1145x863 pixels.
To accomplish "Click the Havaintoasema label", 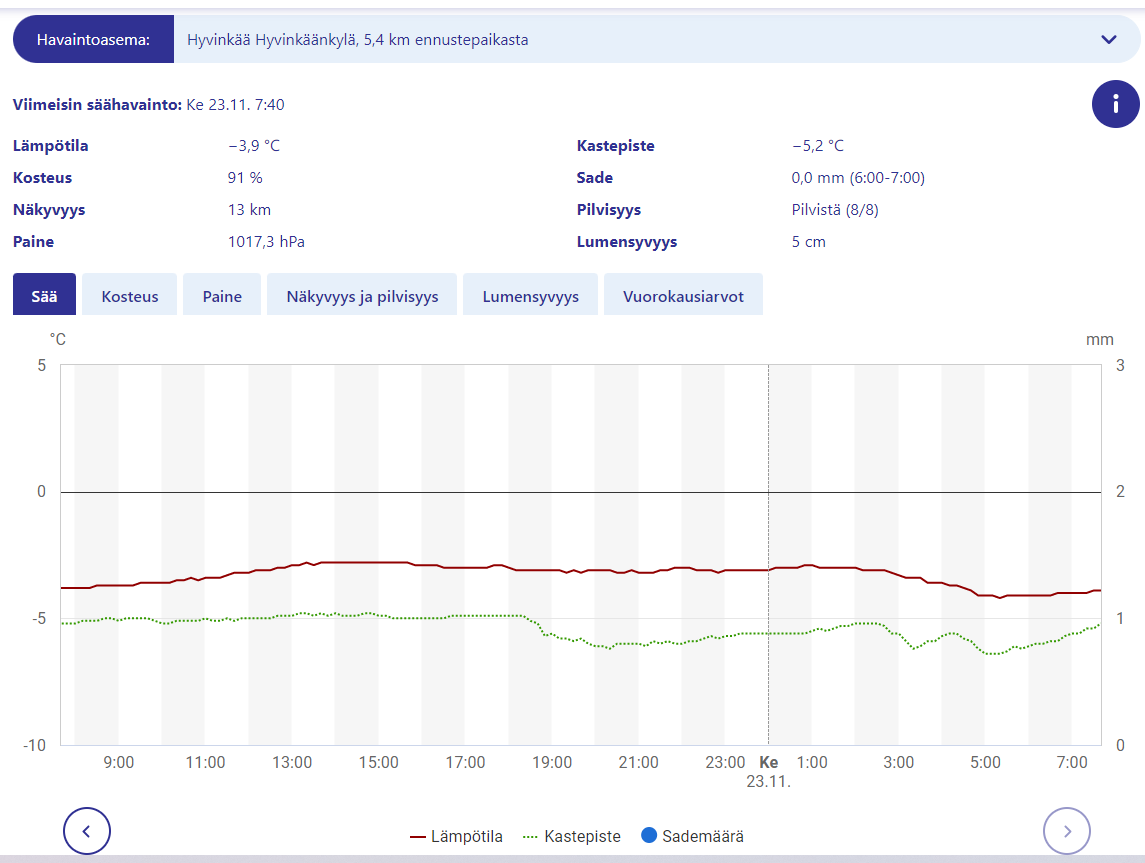I will (93, 40).
